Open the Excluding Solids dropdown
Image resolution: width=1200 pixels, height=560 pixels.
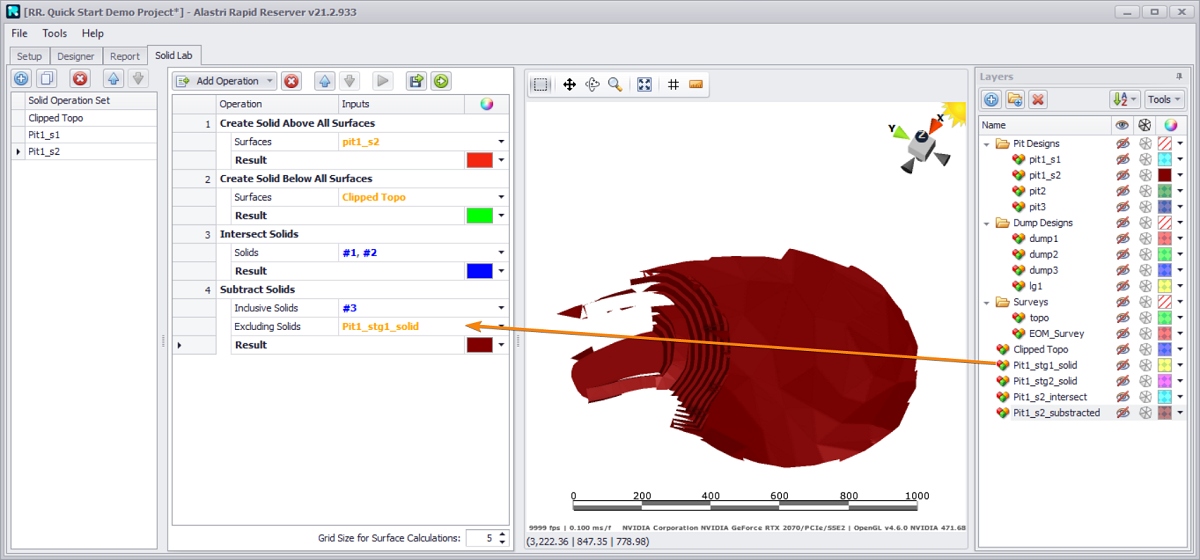pyautogui.click(x=501, y=327)
